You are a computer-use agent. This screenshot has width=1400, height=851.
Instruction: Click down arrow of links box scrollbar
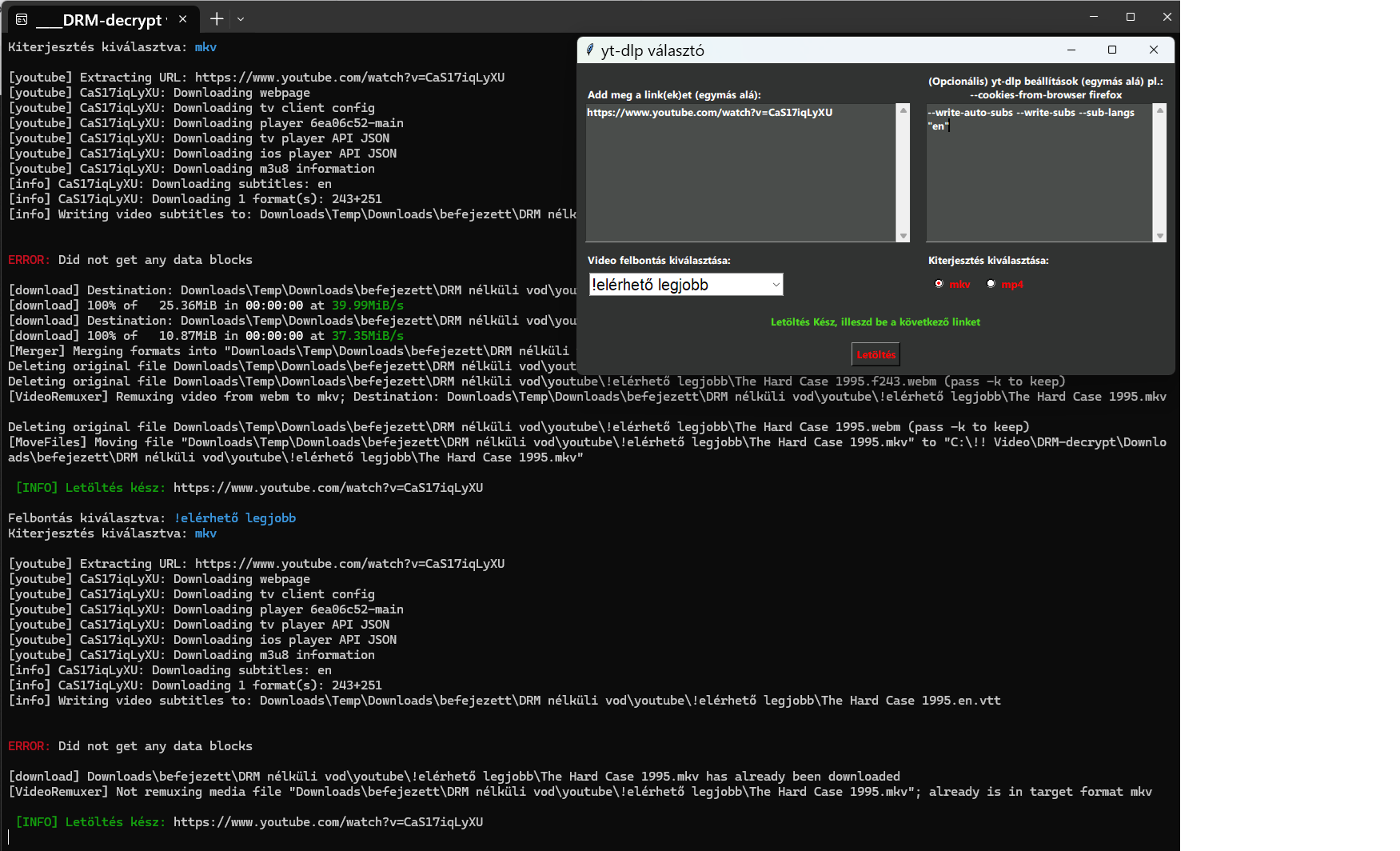click(903, 236)
